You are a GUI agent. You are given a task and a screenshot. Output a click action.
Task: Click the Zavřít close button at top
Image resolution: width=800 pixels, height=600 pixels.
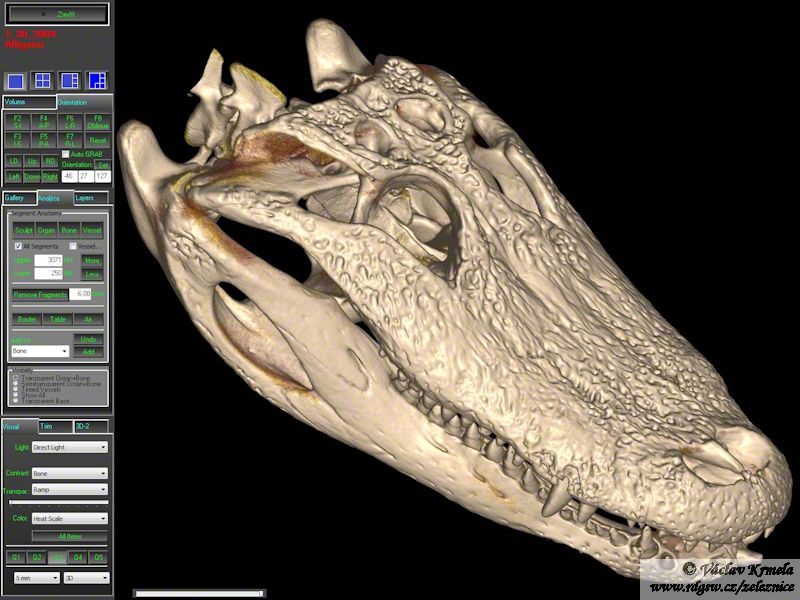pyautogui.click(x=57, y=14)
